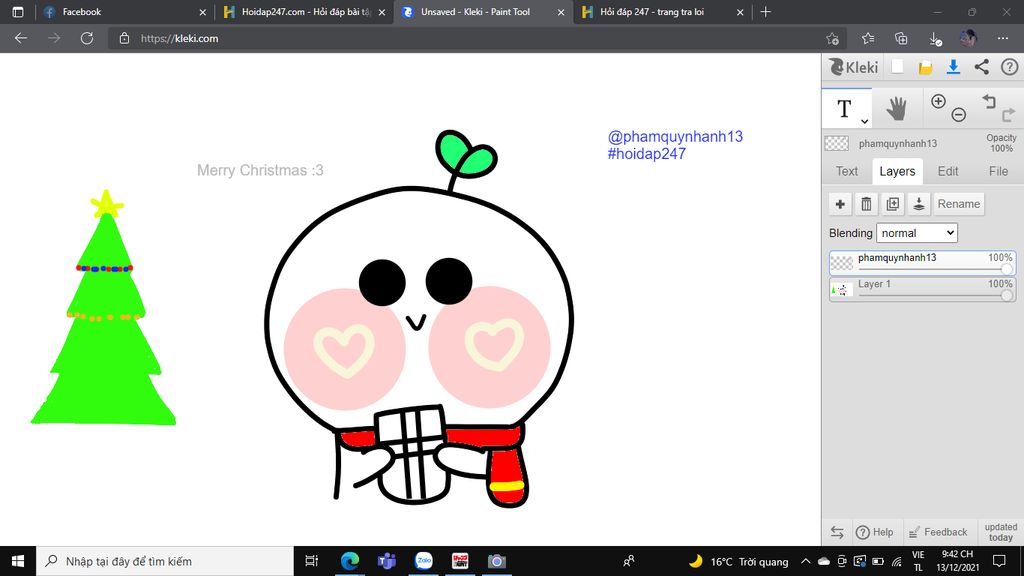This screenshot has height=576, width=1024.
Task: Flip the panel side with arrows icon
Action: [x=837, y=532]
